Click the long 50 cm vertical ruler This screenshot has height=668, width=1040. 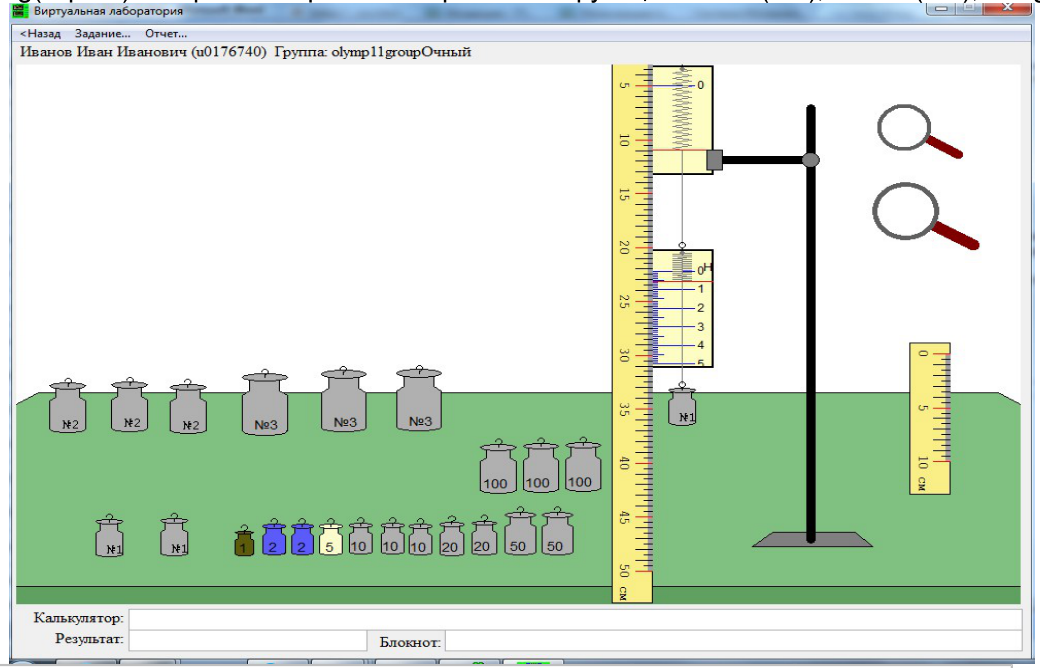coord(632,333)
